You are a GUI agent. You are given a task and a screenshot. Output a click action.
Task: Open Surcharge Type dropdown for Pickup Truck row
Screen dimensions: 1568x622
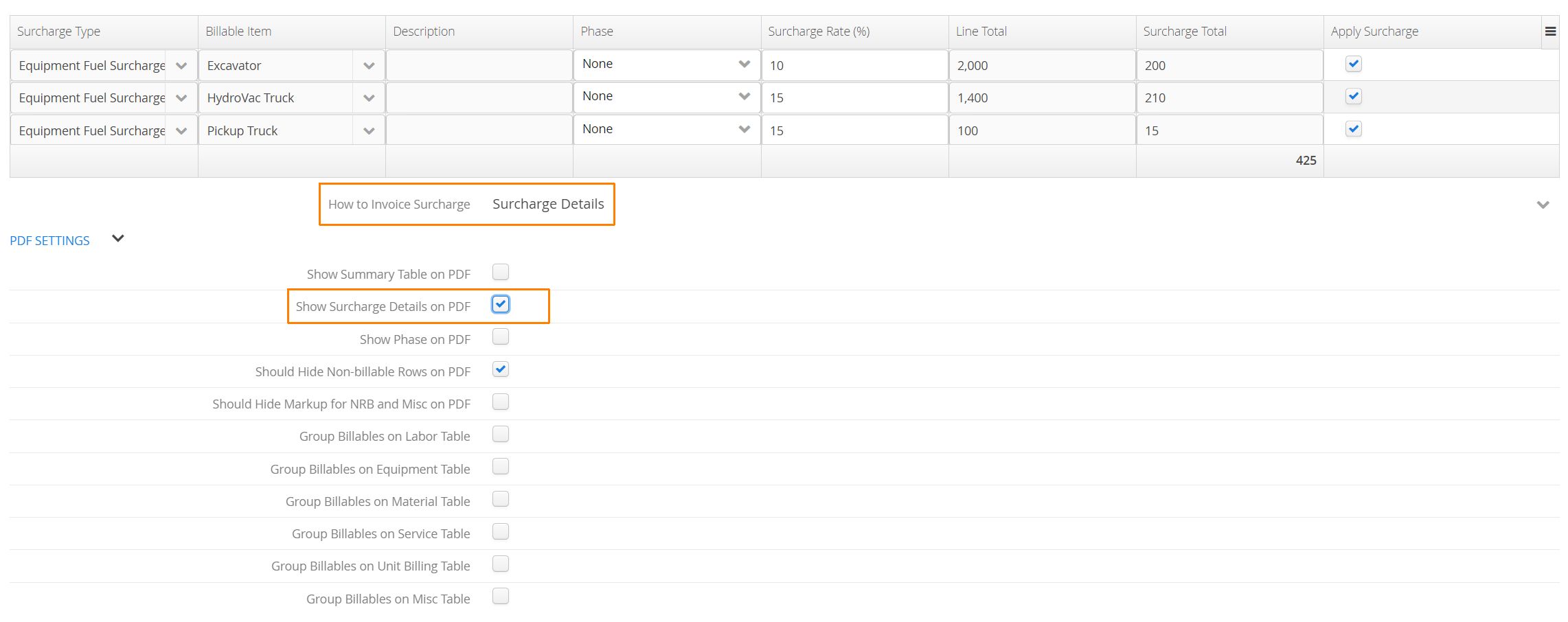click(x=181, y=130)
